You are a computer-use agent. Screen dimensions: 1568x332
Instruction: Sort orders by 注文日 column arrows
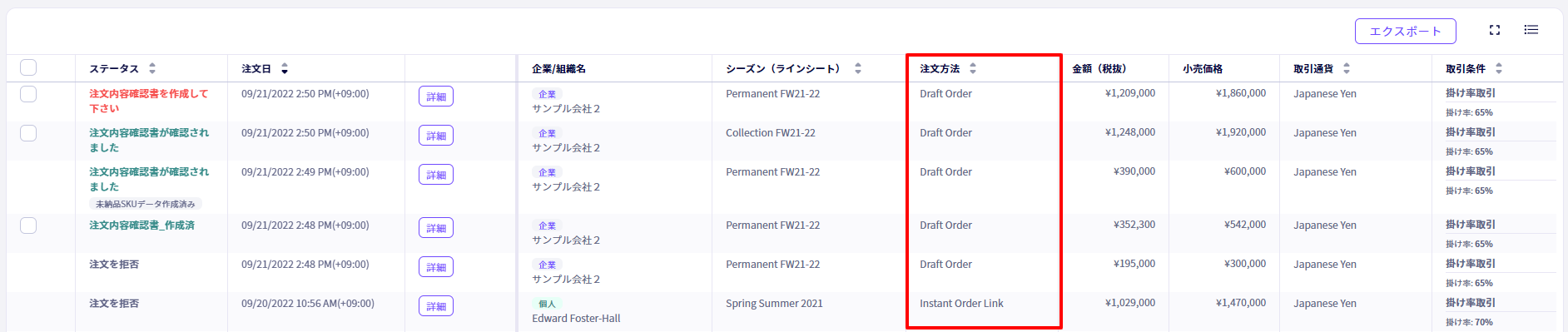pyautogui.click(x=285, y=68)
